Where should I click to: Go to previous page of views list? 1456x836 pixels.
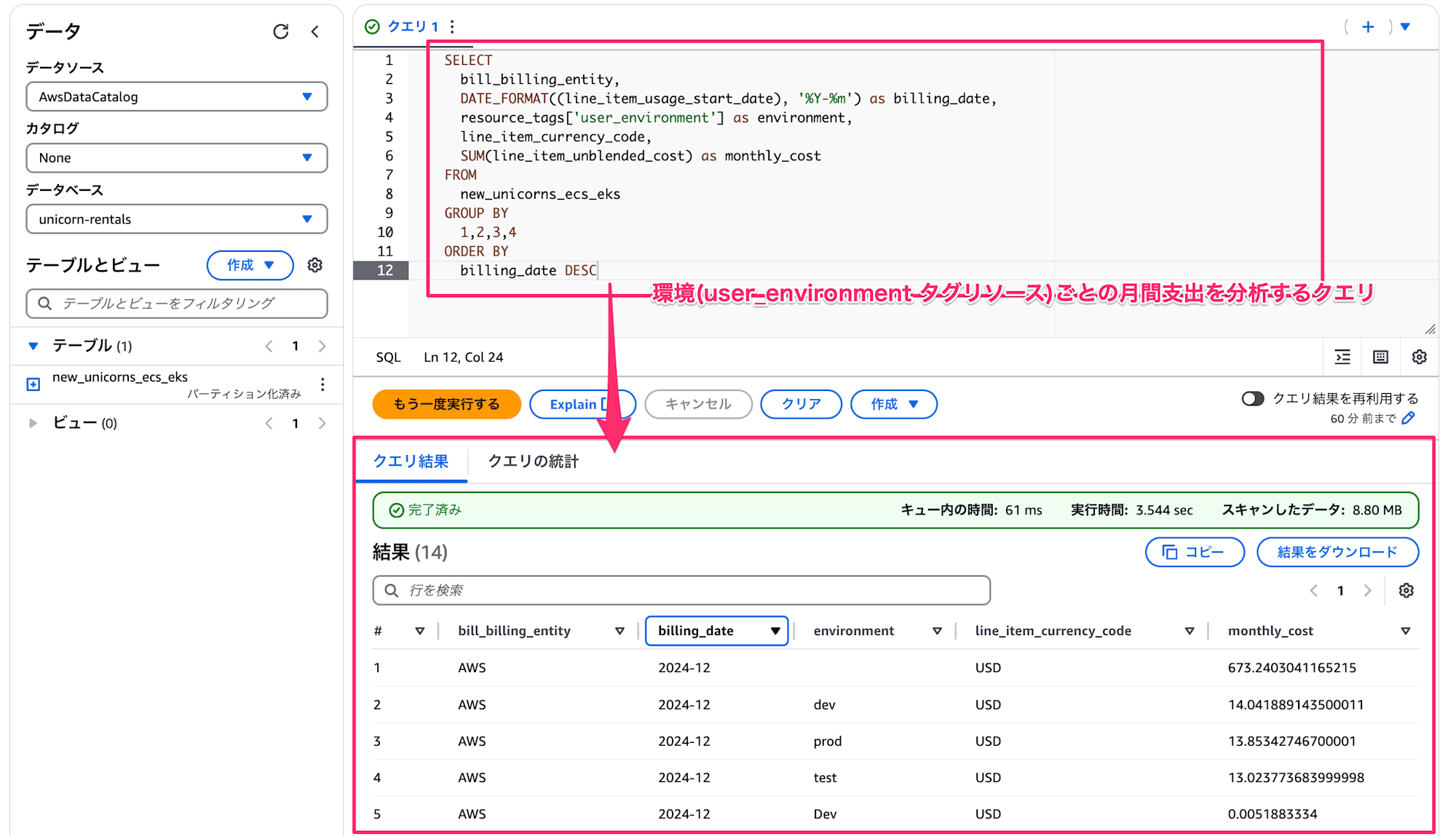[x=269, y=423]
